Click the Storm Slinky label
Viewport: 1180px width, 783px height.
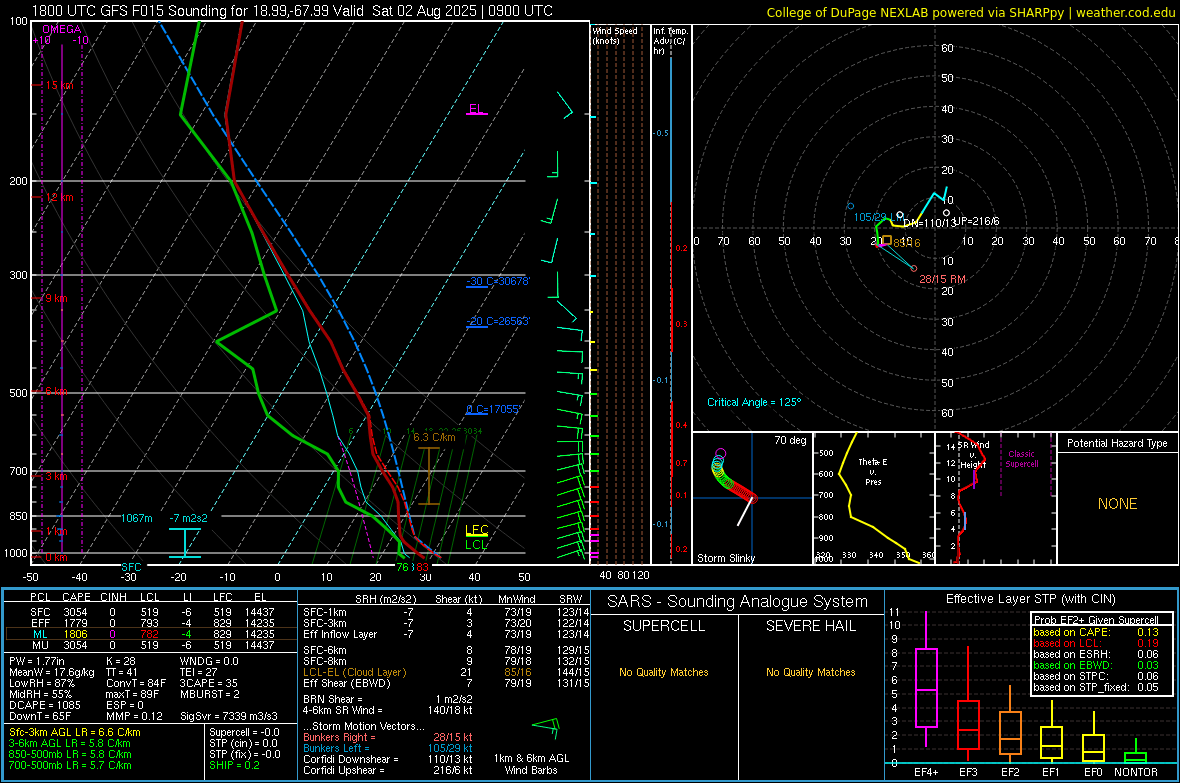pos(725,558)
